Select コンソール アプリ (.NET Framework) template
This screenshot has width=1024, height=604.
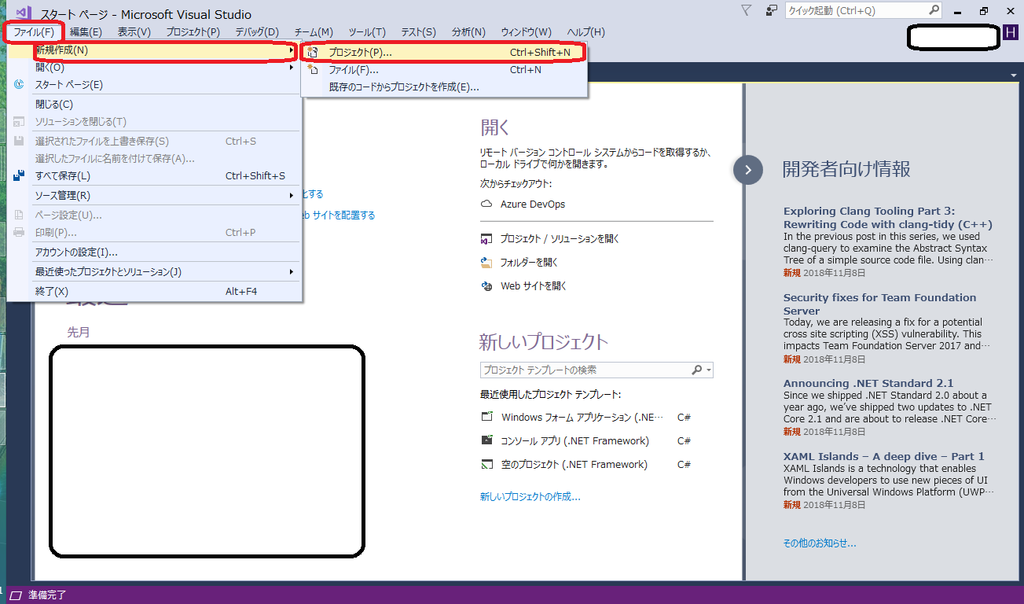(x=575, y=441)
